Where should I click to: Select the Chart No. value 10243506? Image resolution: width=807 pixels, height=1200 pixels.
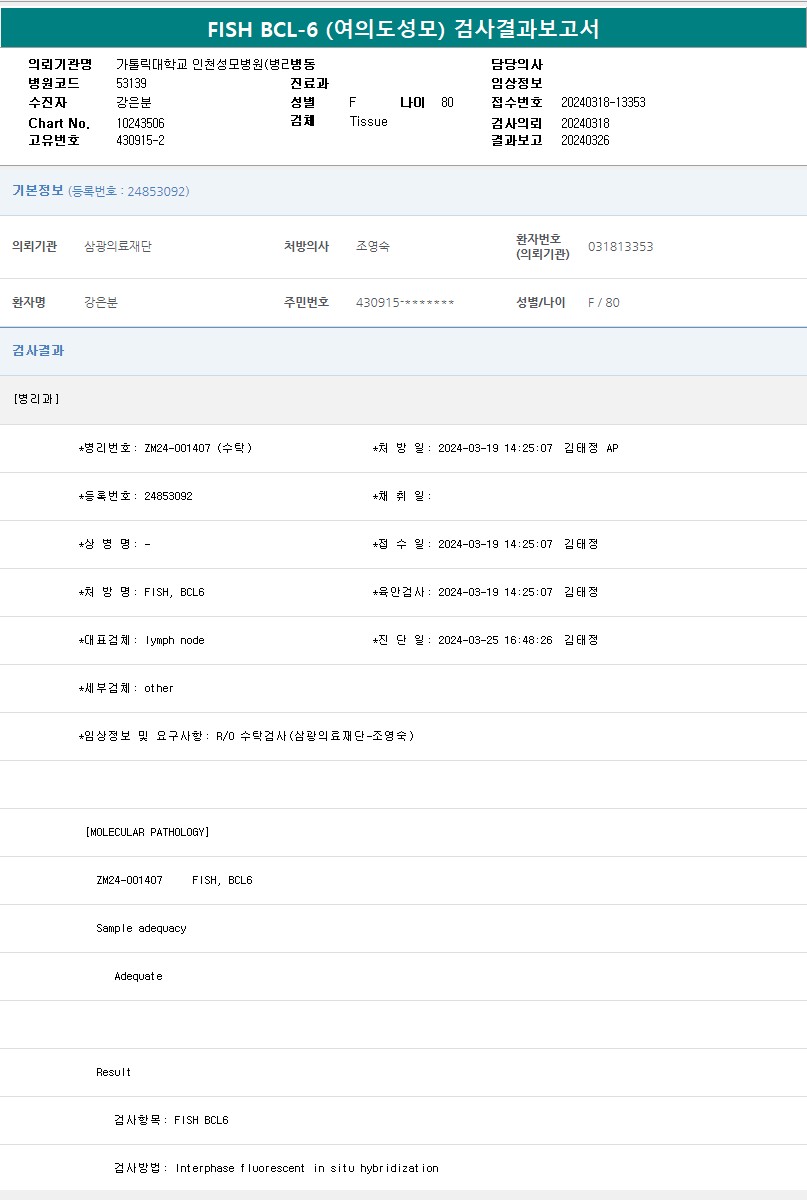tap(140, 123)
